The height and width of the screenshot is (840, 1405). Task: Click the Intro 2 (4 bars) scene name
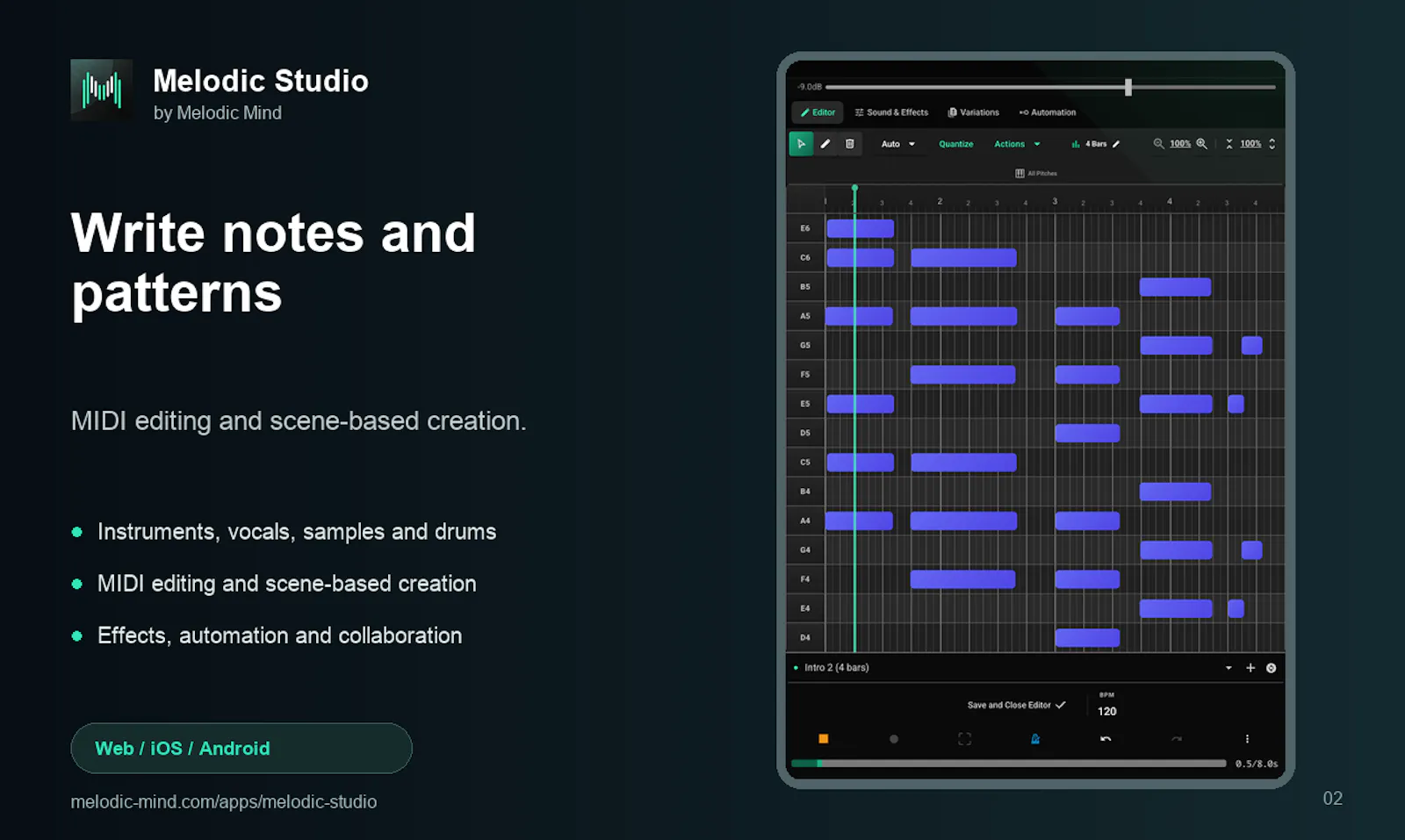(x=837, y=668)
